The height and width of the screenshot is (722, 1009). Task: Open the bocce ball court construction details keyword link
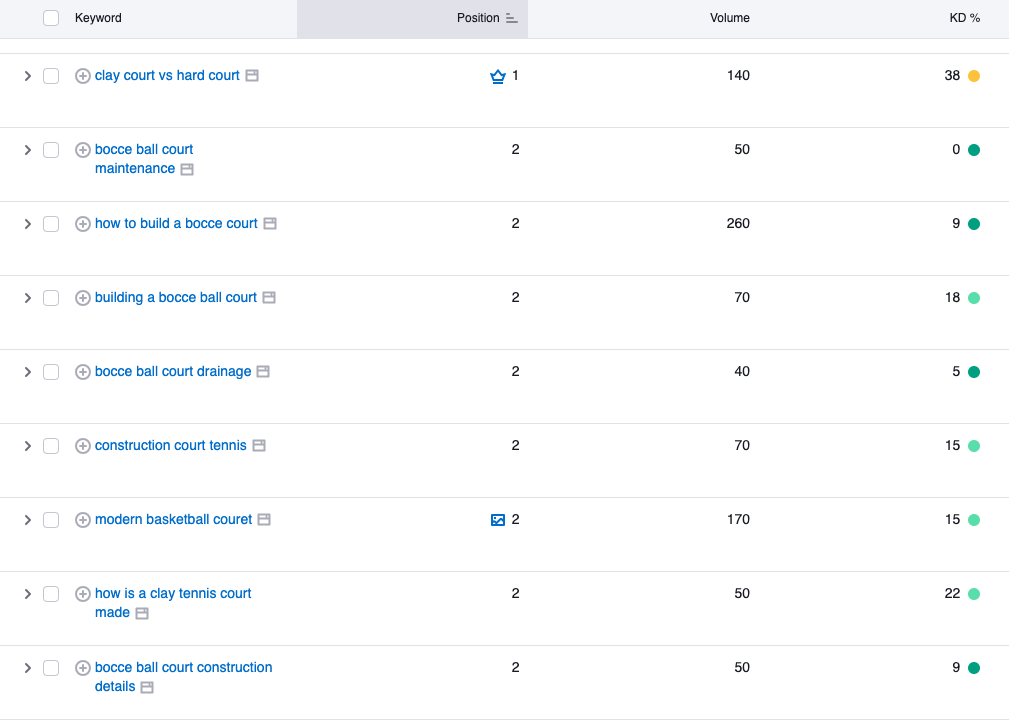tap(183, 668)
